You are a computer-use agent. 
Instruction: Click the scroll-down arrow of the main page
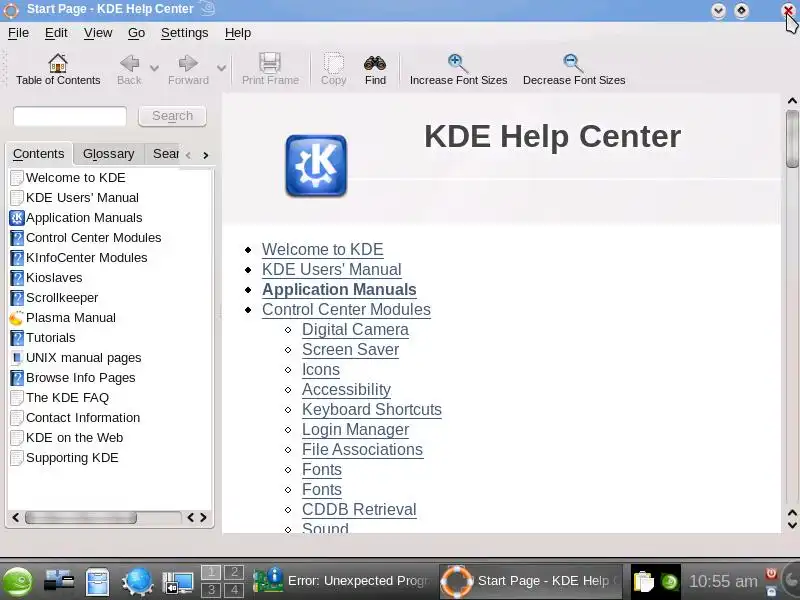pos(792,524)
